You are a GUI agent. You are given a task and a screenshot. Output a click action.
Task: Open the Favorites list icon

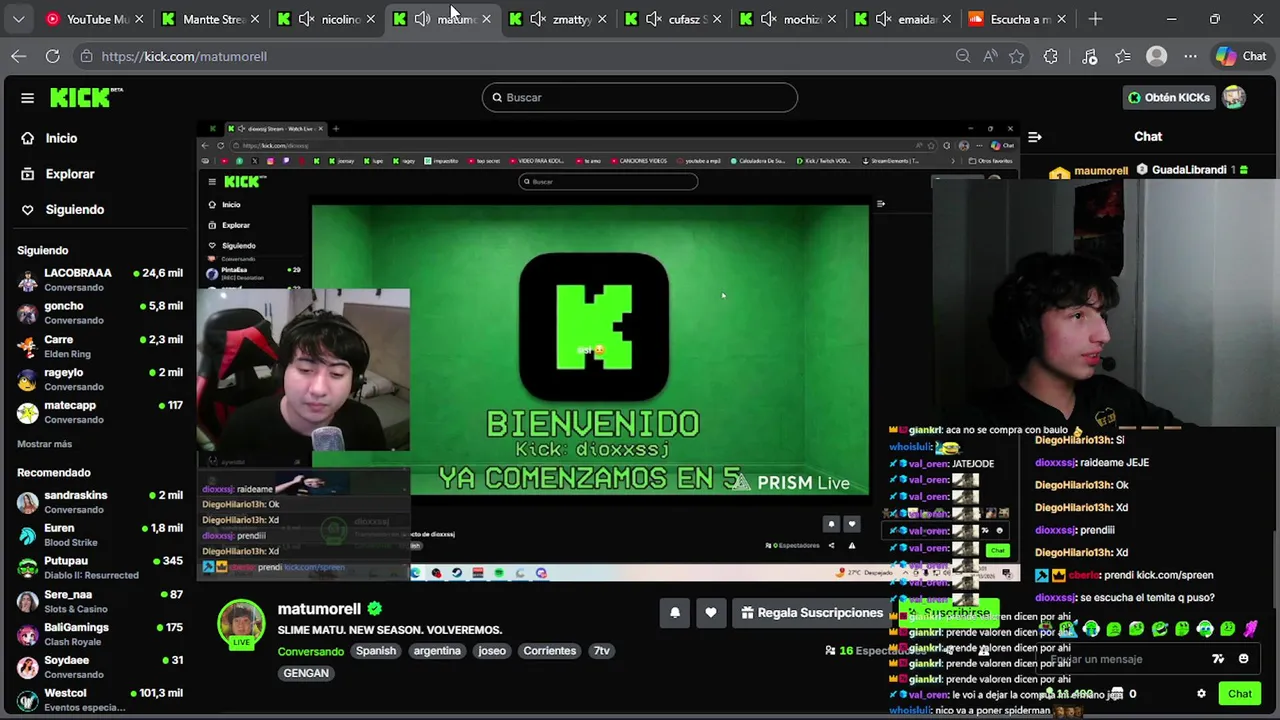point(1123,56)
